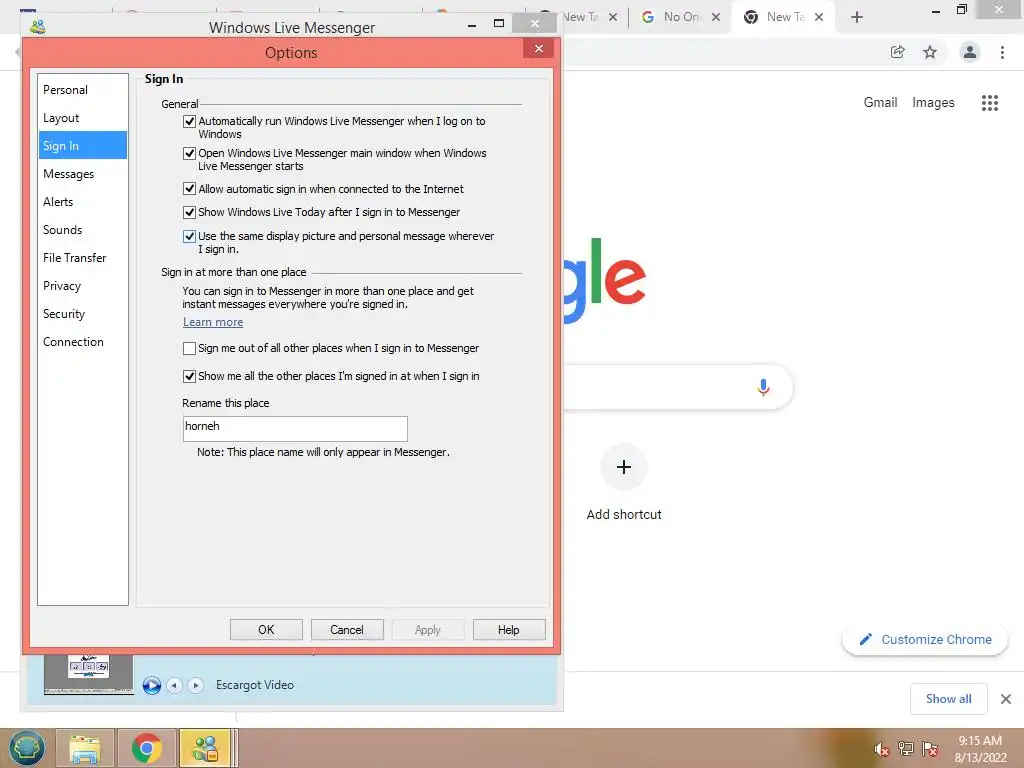
Task: Go to Alerts options
Action: click(x=82, y=202)
